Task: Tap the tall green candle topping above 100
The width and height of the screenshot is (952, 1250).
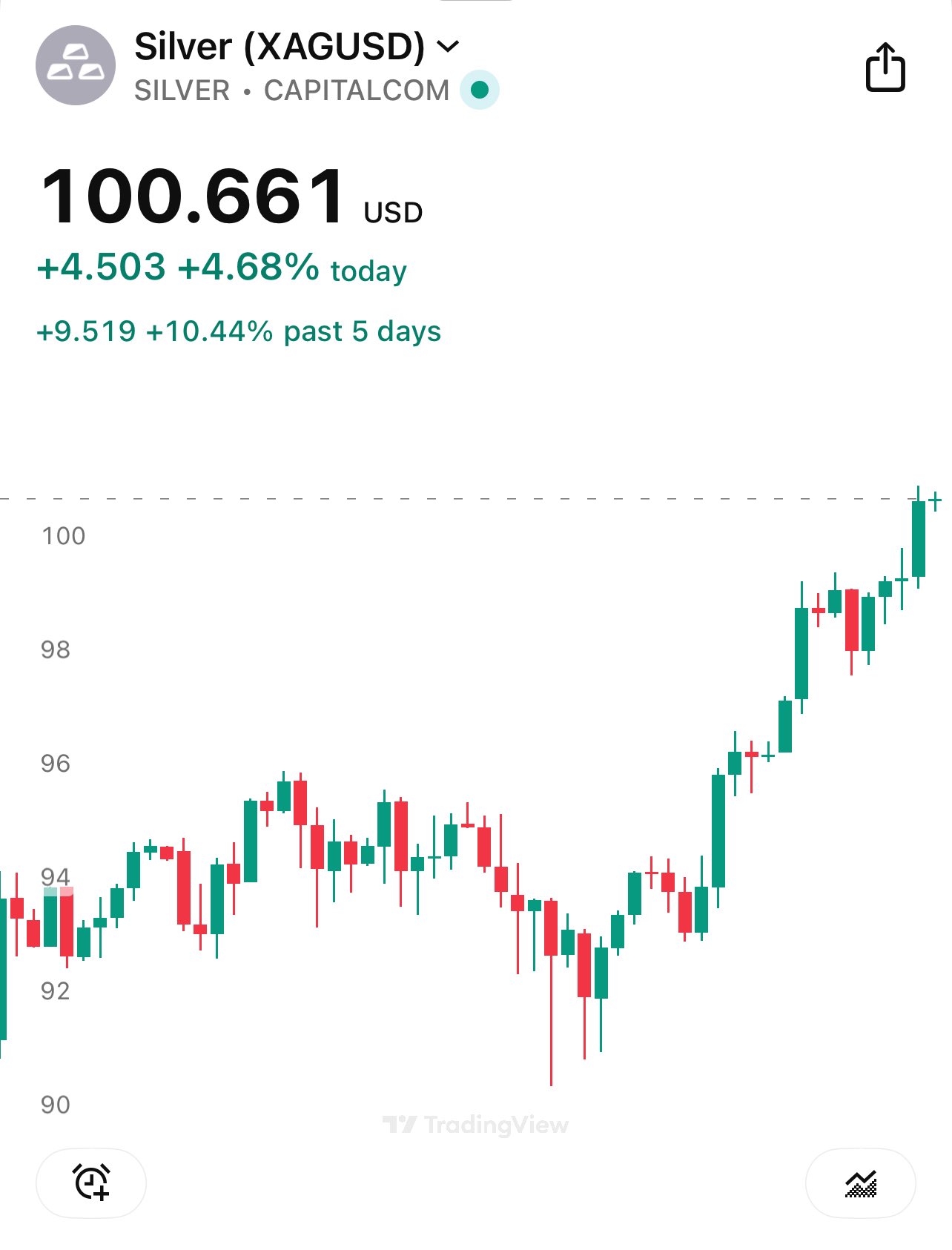Action: [918, 538]
